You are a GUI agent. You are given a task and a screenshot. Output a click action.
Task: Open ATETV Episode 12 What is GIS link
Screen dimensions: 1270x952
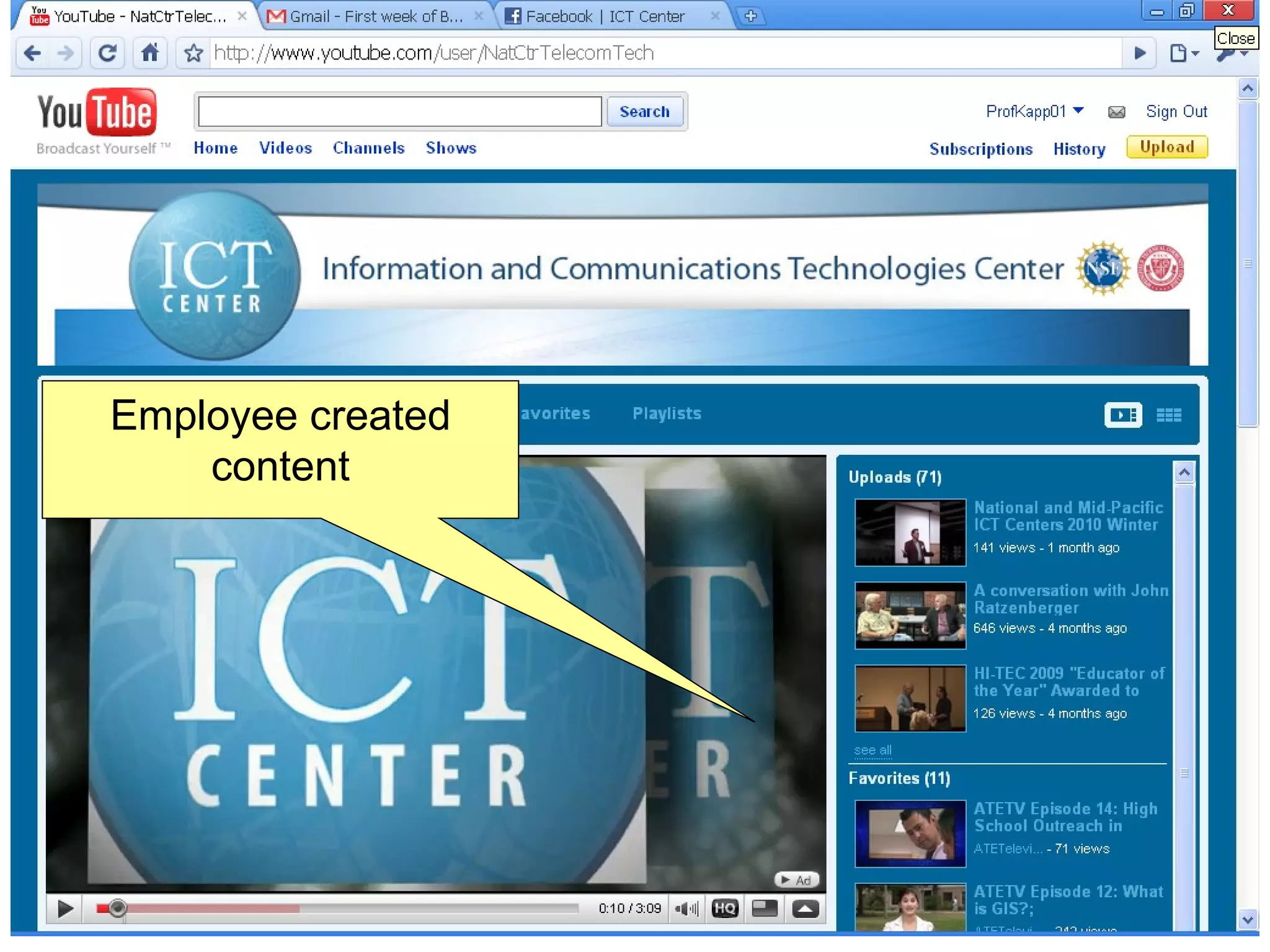[x=1068, y=900]
